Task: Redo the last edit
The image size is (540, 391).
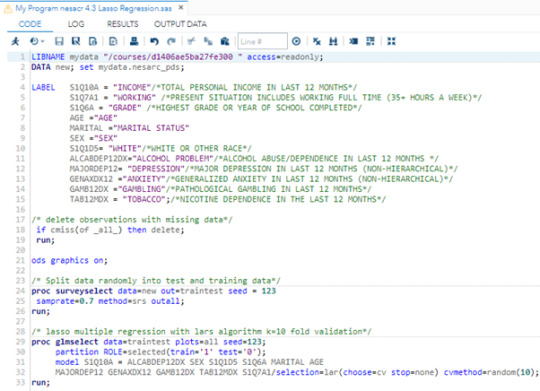Action: pyautogui.click(x=171, y=41)
